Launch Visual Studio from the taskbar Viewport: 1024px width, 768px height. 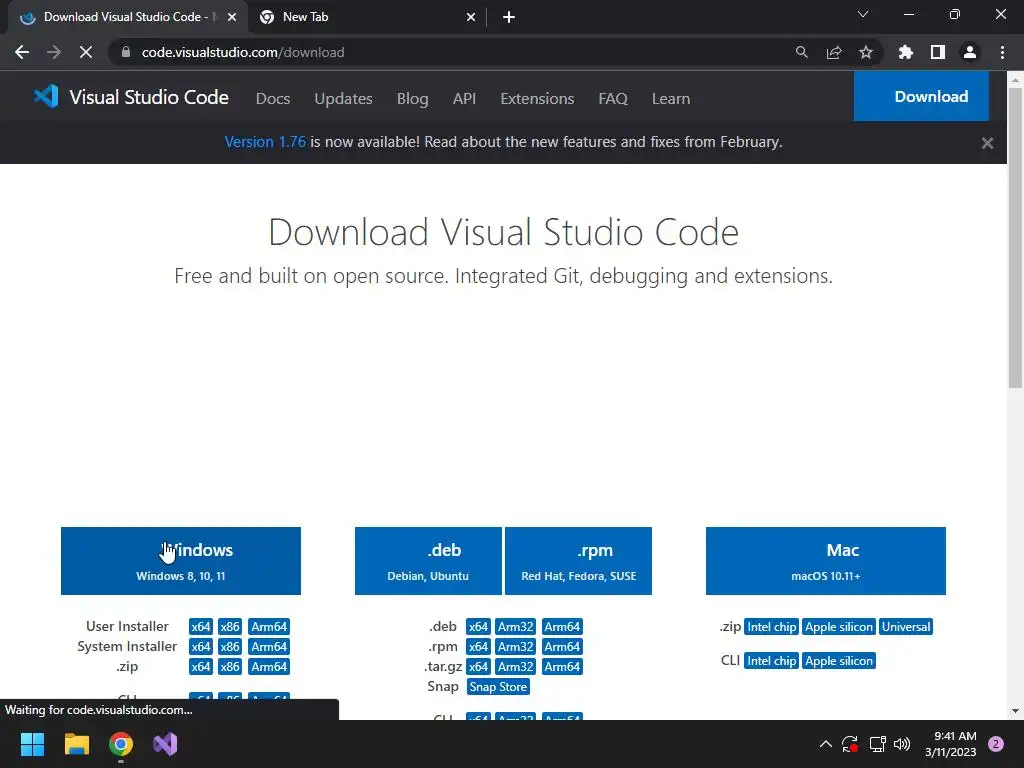pyautogui.click(x=165, y=744)
